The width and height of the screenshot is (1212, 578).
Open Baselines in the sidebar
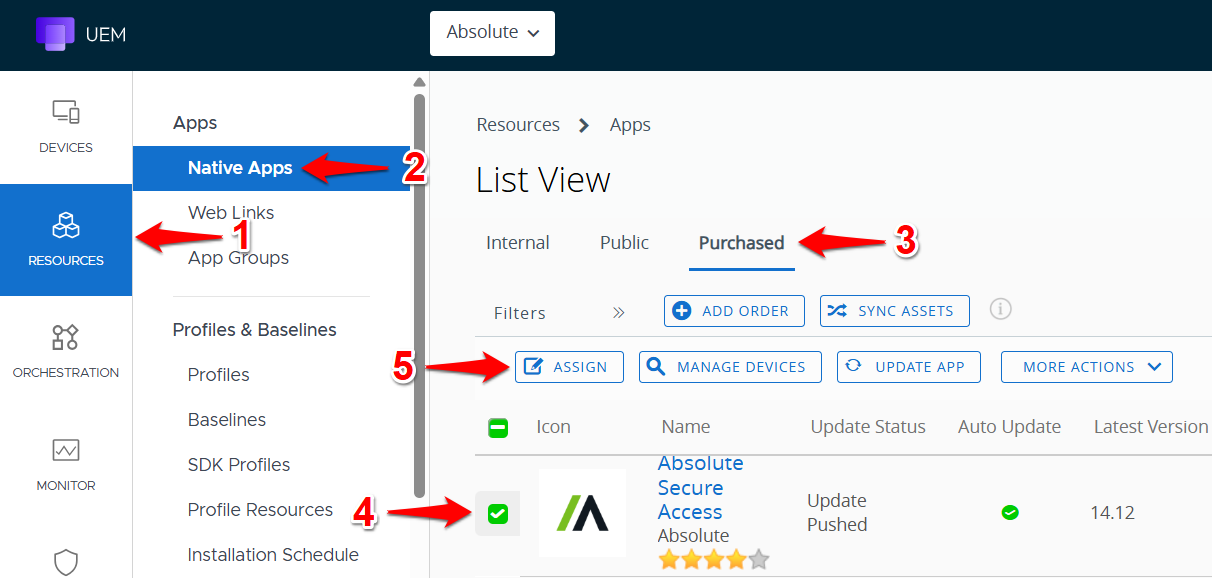227,420
